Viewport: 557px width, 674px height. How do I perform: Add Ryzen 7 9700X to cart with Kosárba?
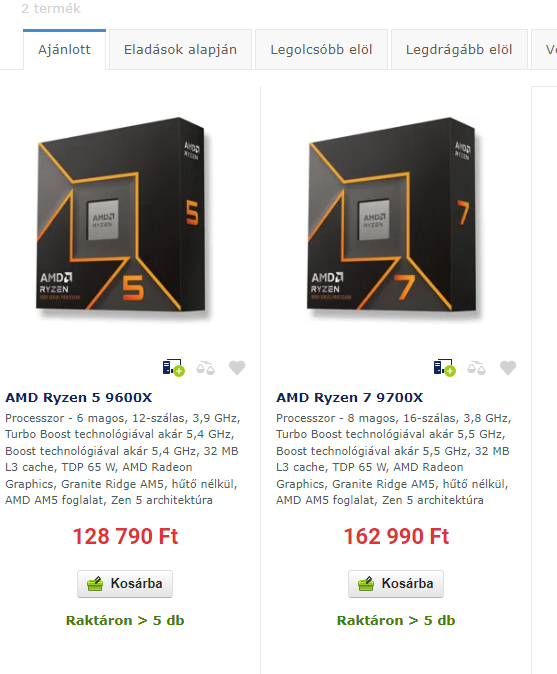tap(396, 584)
